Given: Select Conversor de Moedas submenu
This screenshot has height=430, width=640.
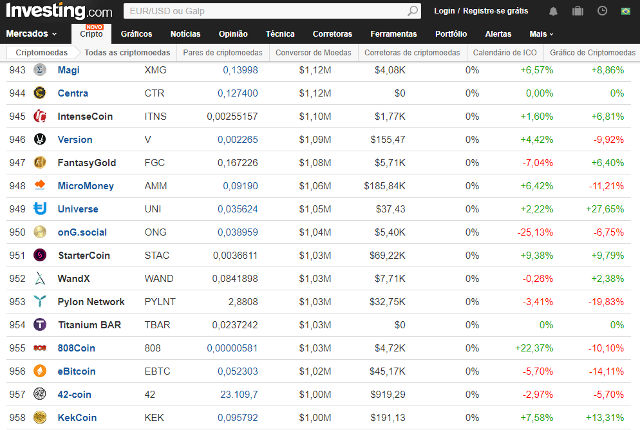Looking at the screenshot, I should 313,53.
